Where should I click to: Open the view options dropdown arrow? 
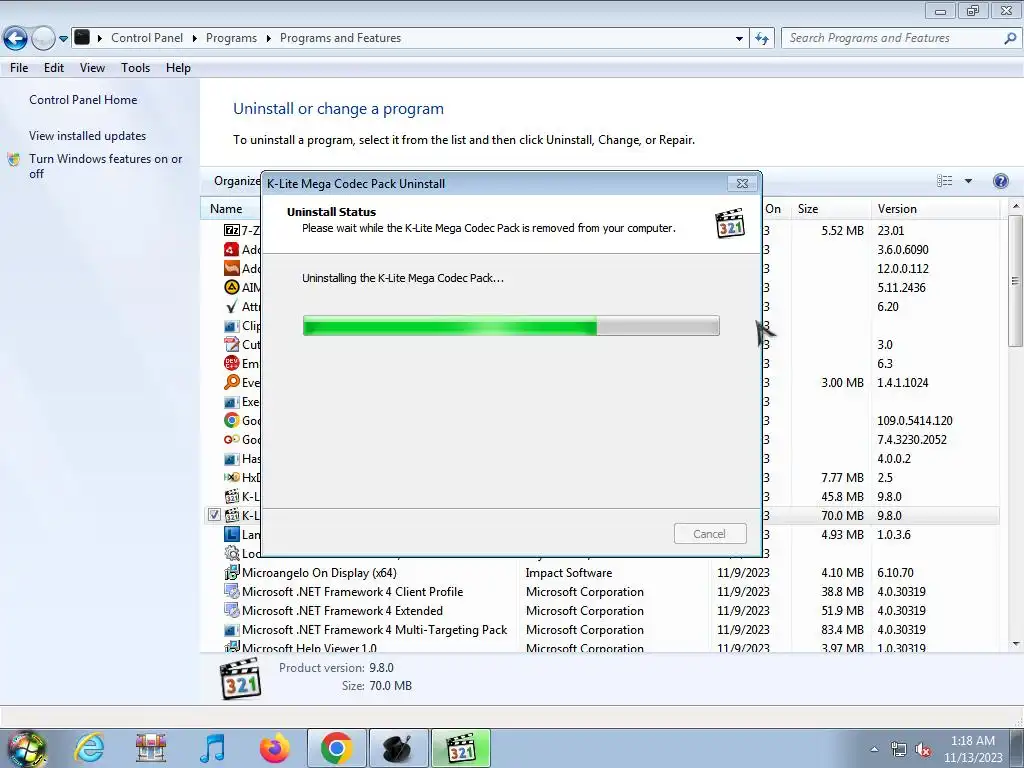coord(968,181)
